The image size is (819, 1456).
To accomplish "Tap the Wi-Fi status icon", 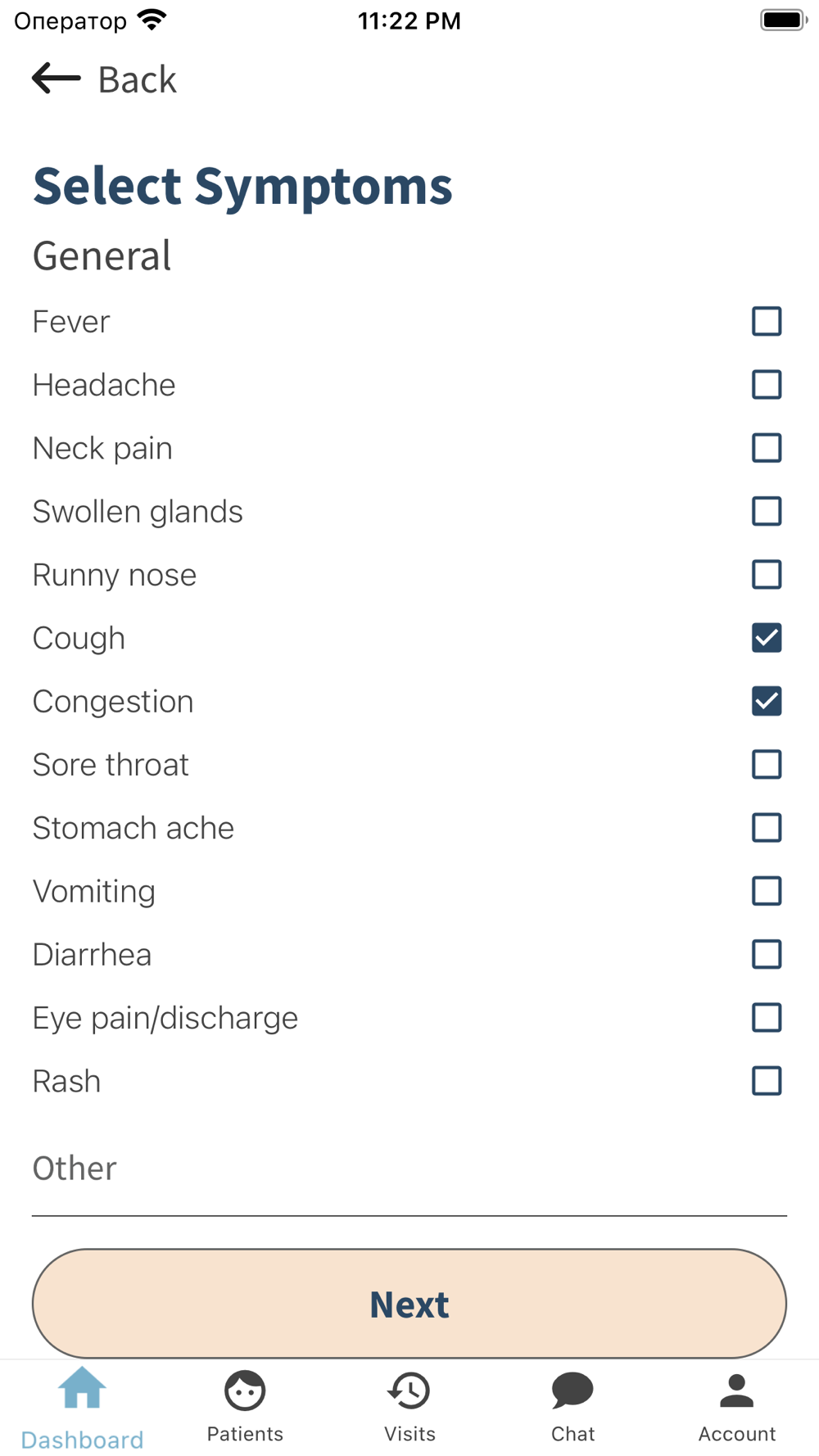I will point(152,20).
